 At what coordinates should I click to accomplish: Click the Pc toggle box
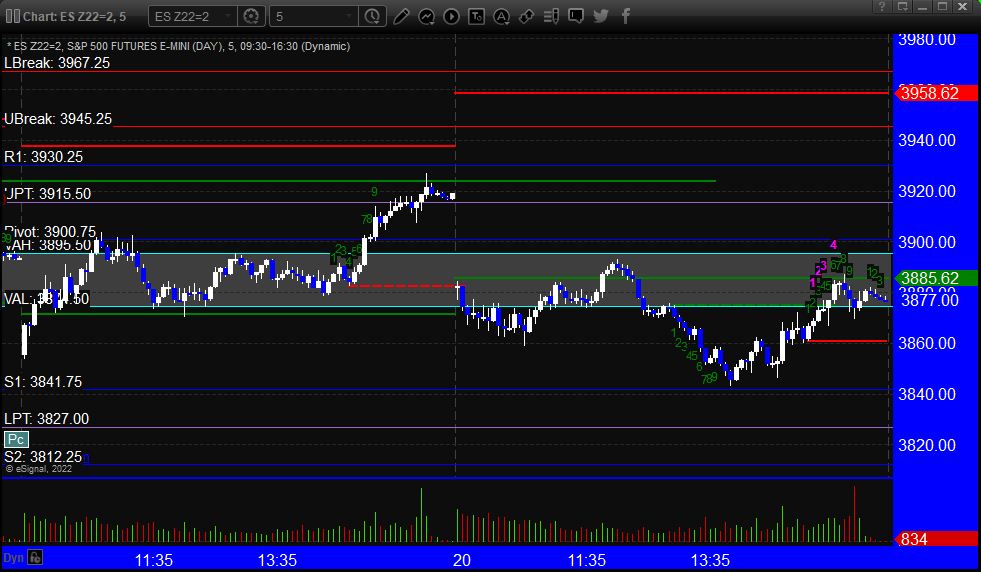[x=16, y=439]
